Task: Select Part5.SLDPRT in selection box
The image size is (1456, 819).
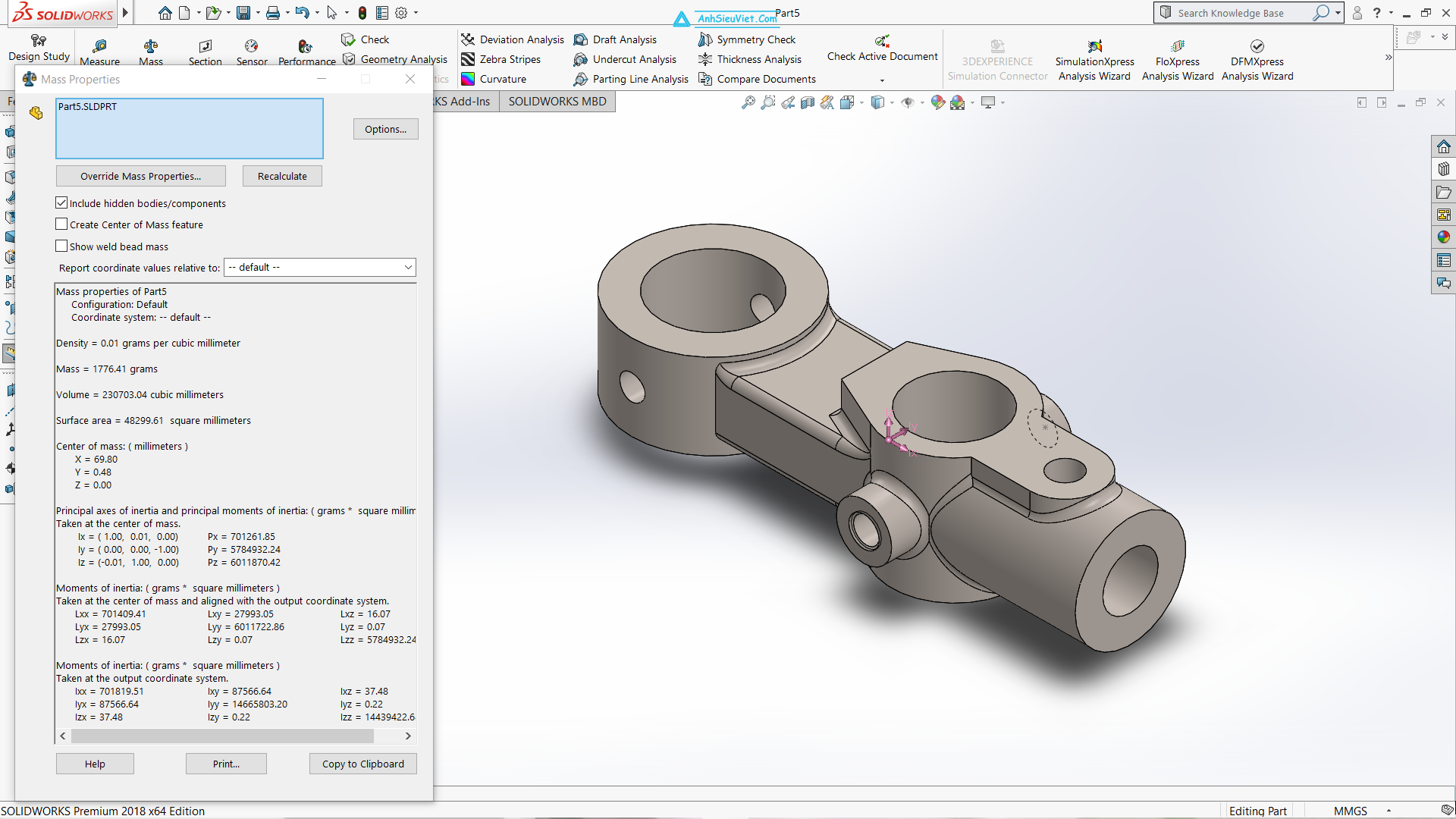Action: point(88,106)
